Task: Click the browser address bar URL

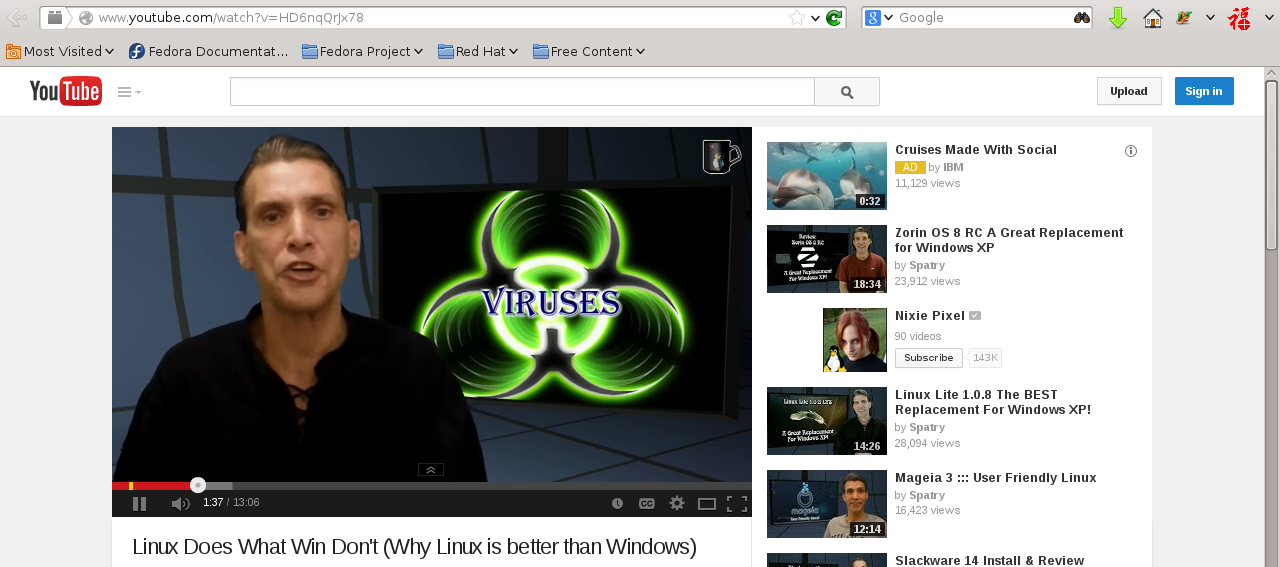Action: point(231,18)
